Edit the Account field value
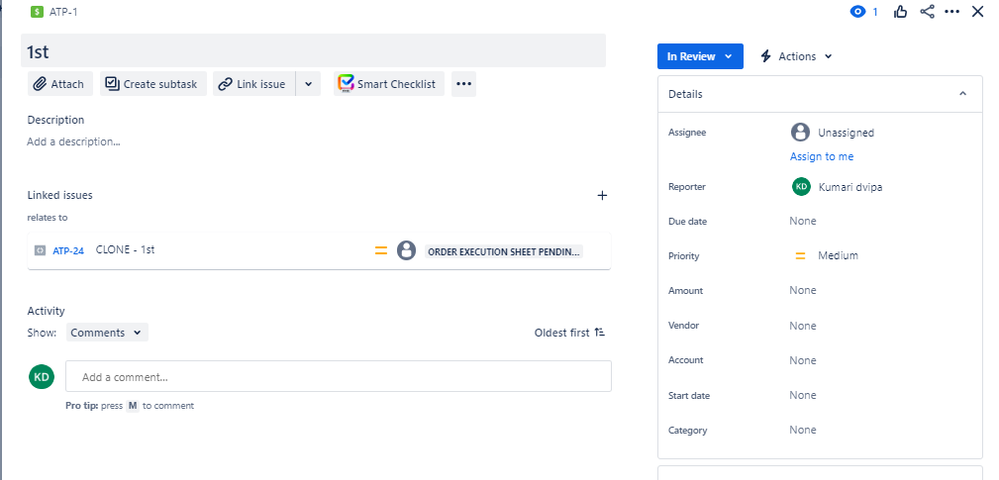999x480 pixels. click(802, 360)
